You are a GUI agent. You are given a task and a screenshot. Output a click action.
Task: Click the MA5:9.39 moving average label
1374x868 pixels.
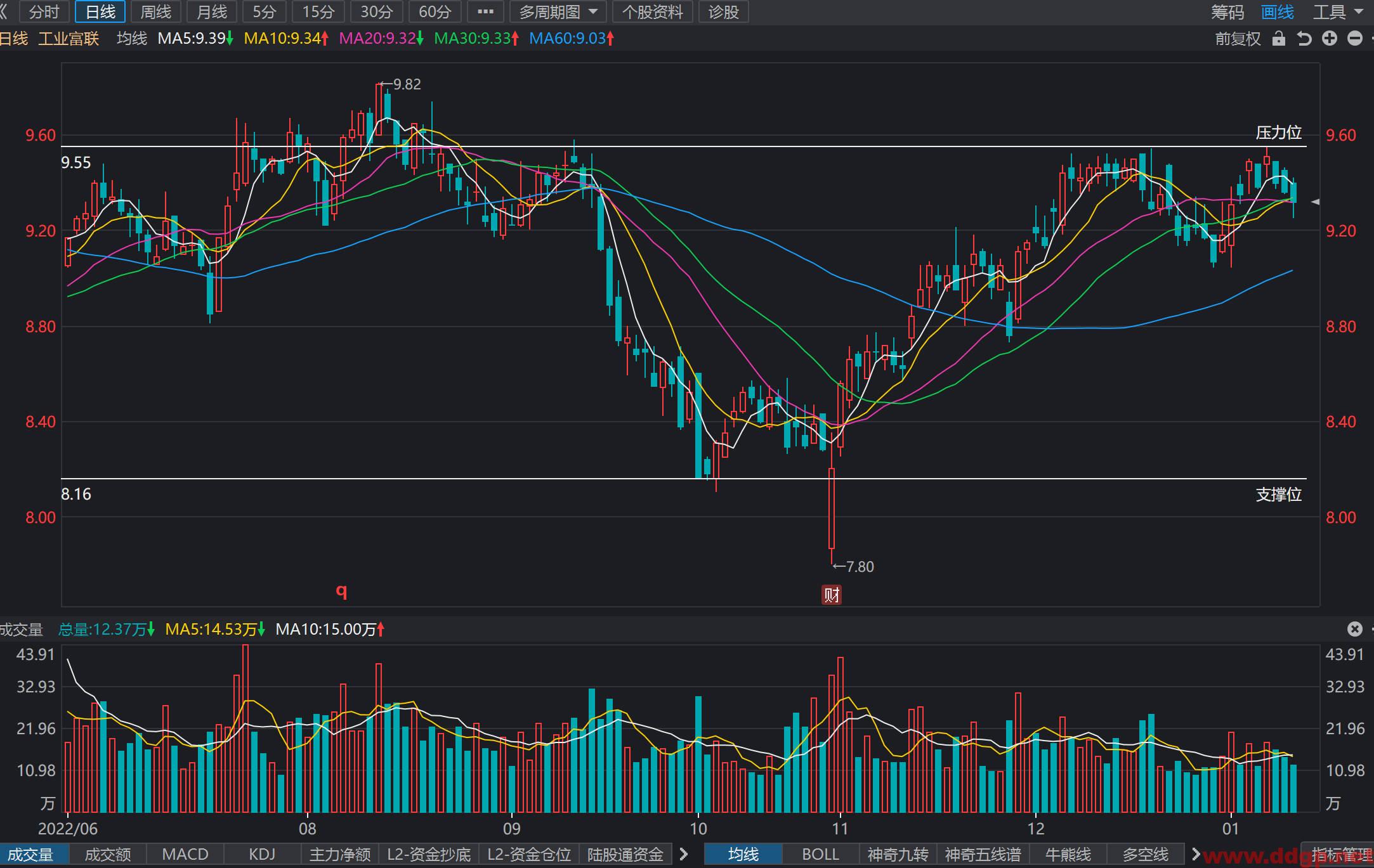coord(195,39)
